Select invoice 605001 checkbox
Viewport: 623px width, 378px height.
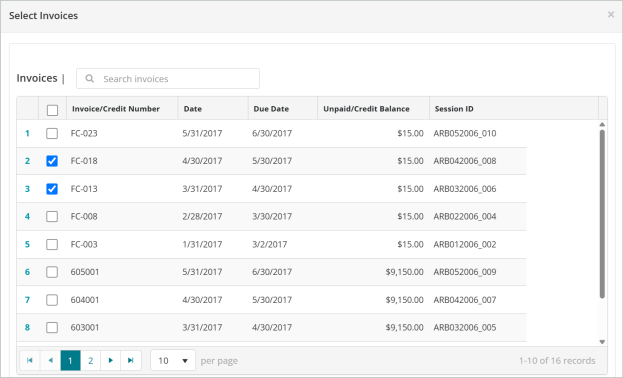(52, 272)
